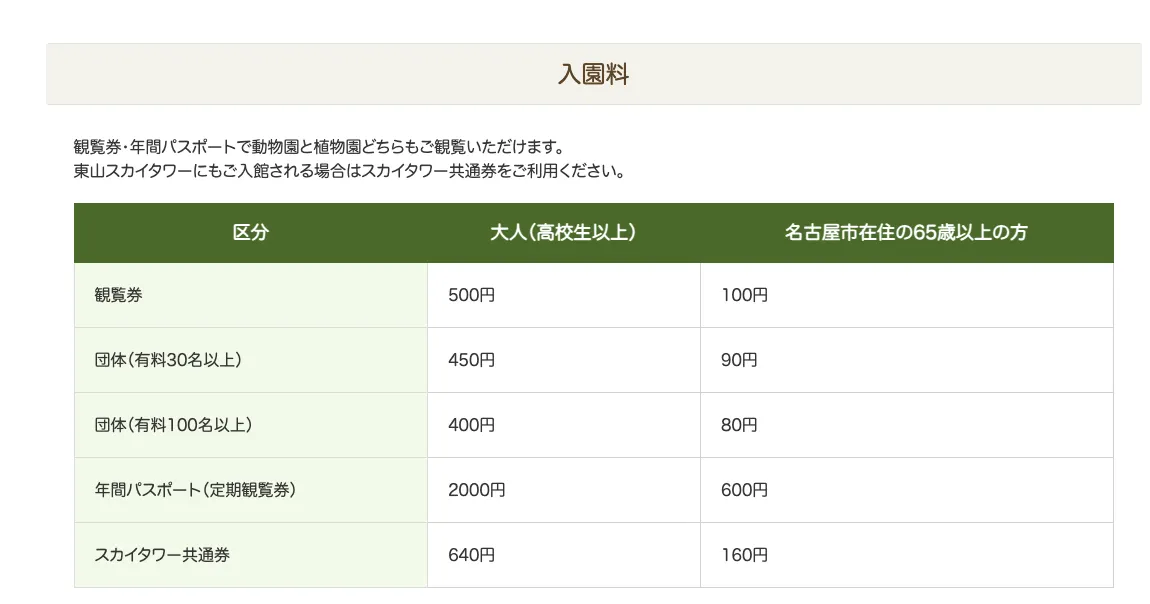The width and height of the screenshot is (1150, 604).
Task: Select the 観覧券 row label
Action: click(118, 295)
